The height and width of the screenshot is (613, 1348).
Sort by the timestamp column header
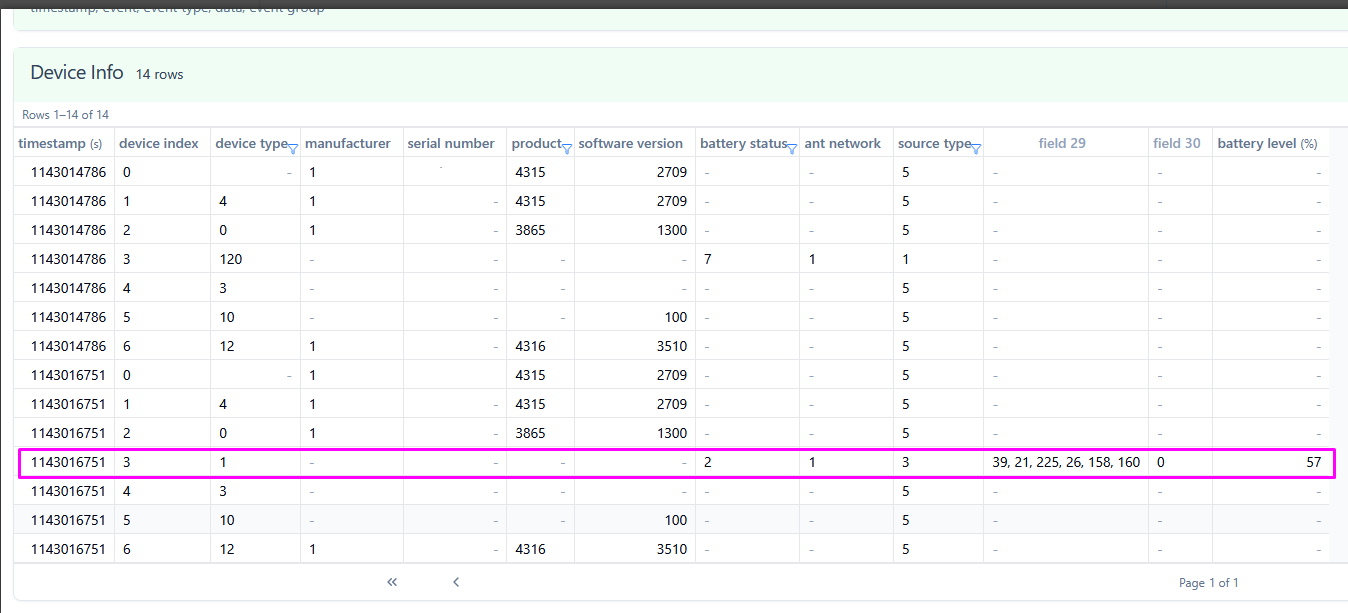tap(60, 144)
